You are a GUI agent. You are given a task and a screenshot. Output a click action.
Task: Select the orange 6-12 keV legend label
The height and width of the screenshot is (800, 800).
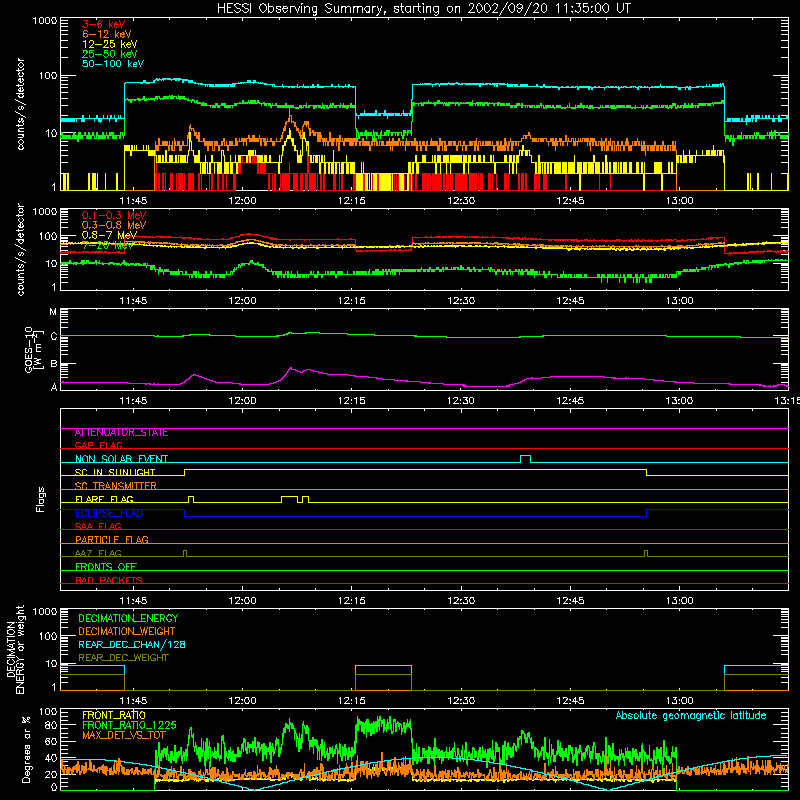[x=107, y=34]
